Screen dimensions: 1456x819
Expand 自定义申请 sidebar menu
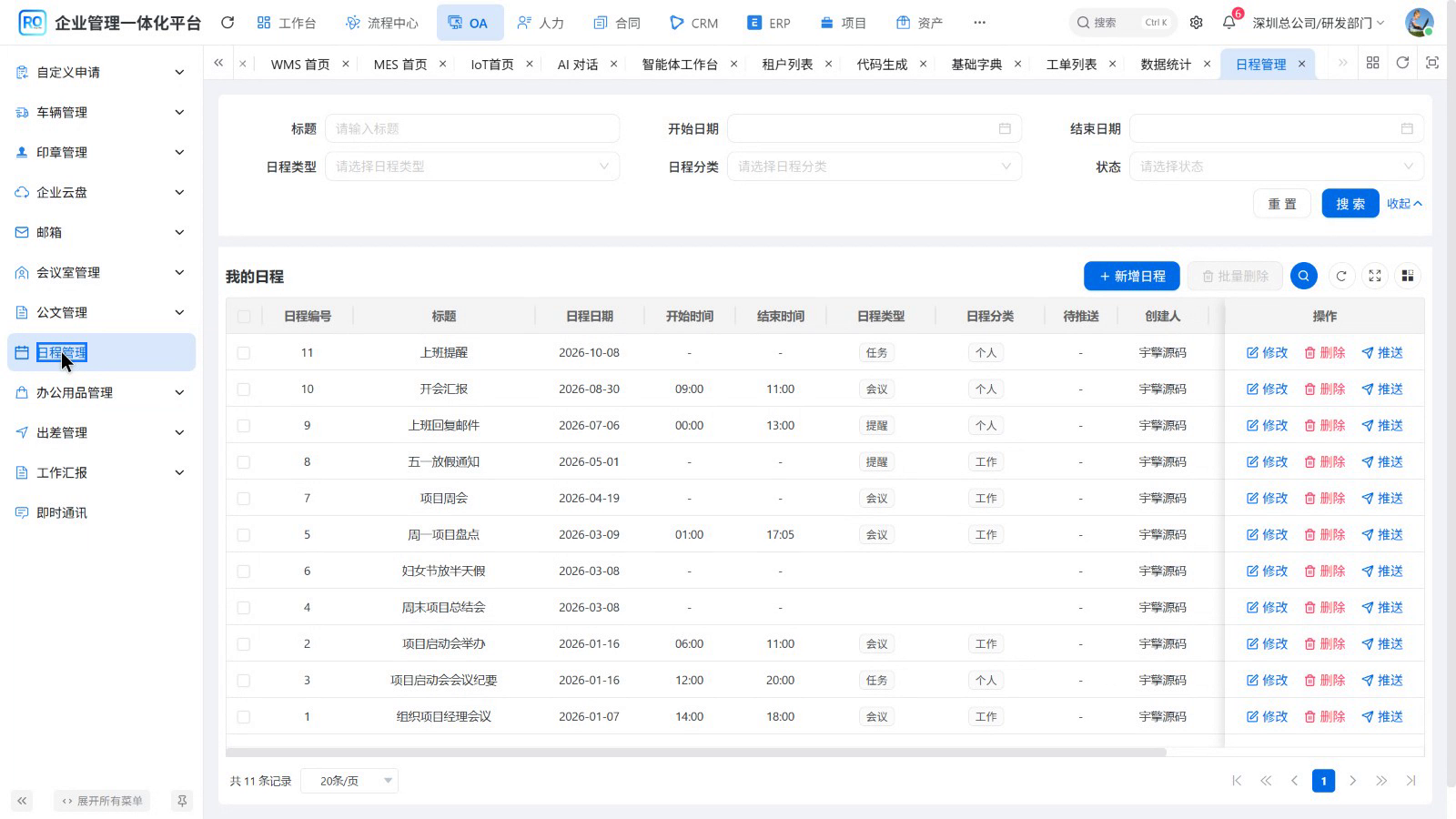pos(101,72)
